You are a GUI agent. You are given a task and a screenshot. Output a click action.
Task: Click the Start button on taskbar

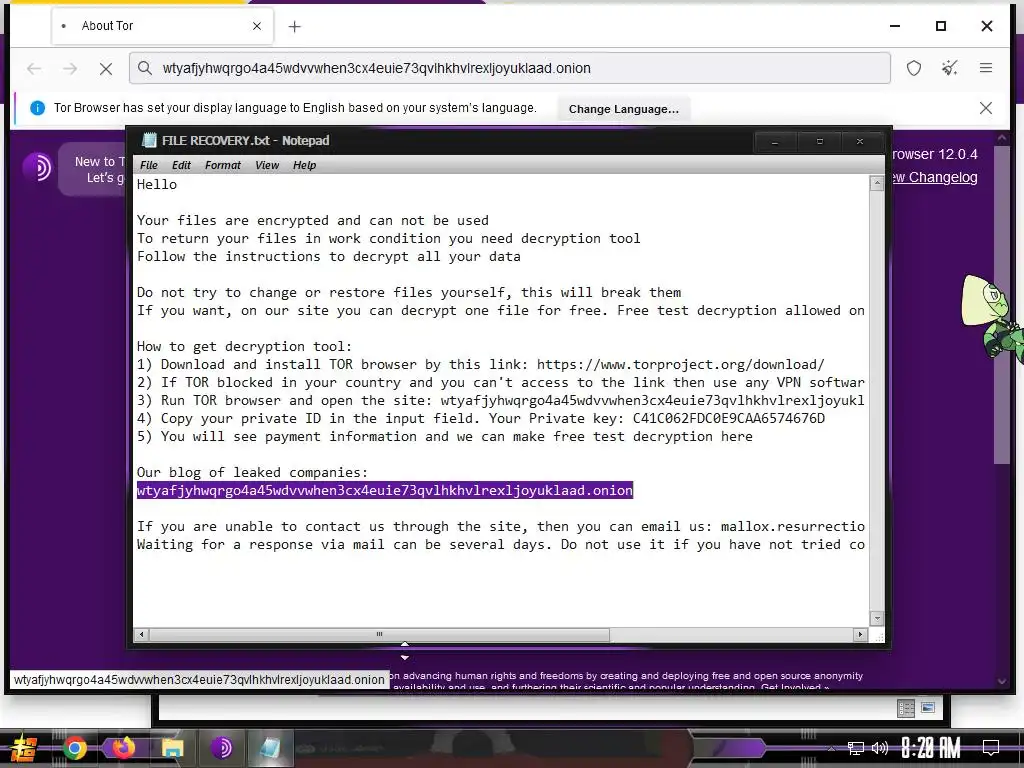pos(23,748)
